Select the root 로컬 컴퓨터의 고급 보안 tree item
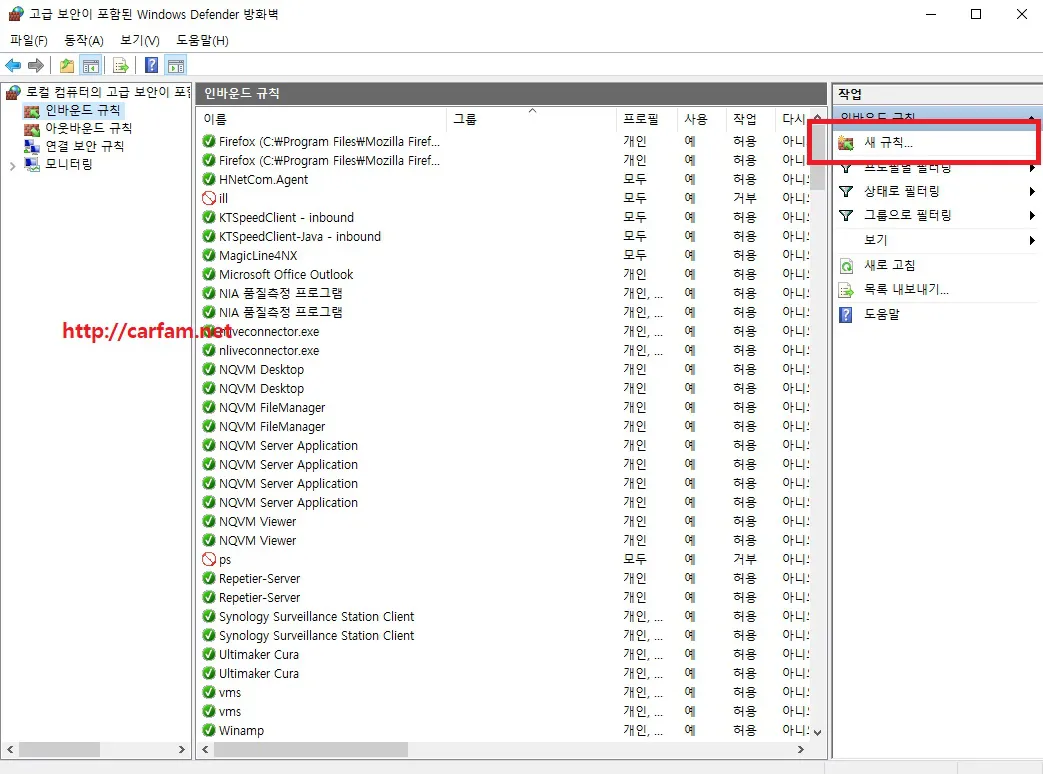 pyautogui.click(x=108, y=92)
